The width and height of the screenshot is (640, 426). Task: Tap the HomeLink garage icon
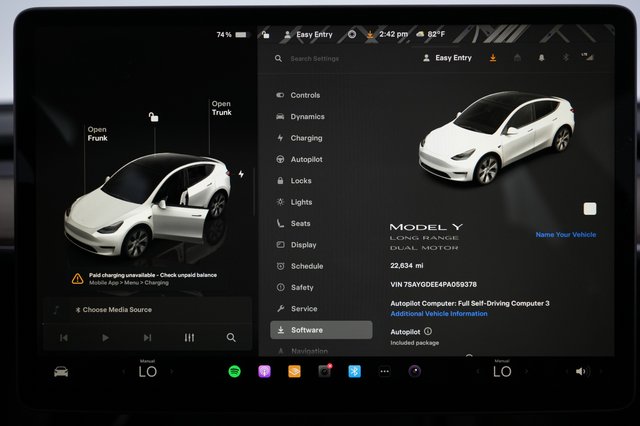click(517, 58)
